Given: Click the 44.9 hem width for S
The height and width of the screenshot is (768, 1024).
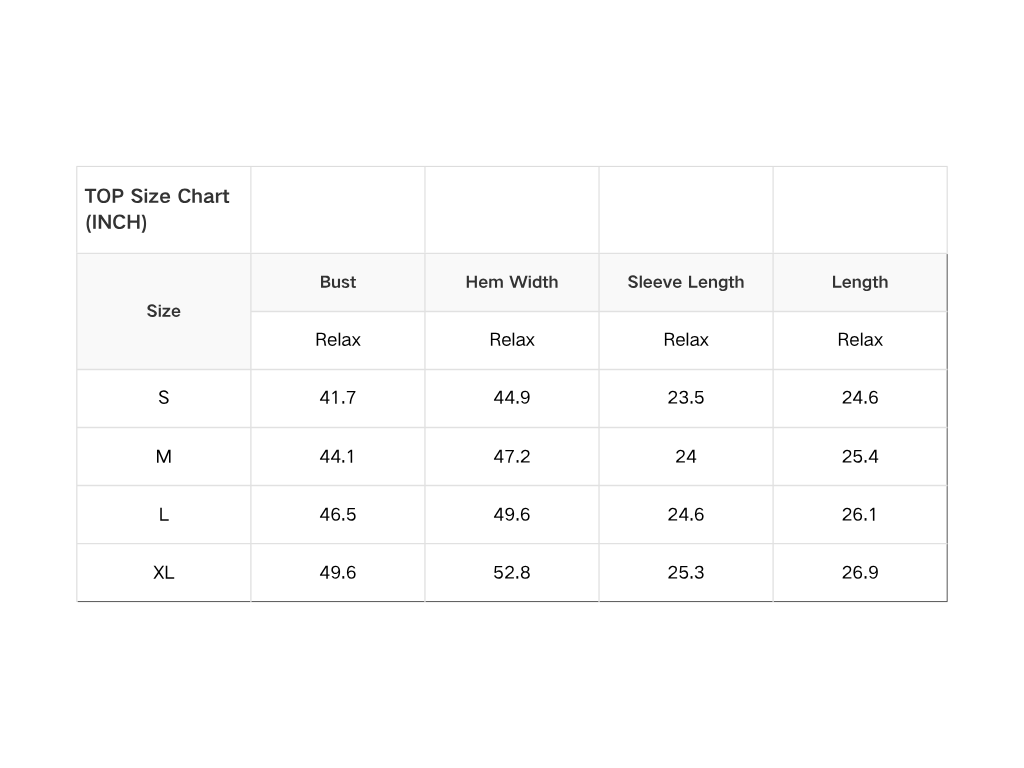Looking at the screenshot, I should point(512,398).
